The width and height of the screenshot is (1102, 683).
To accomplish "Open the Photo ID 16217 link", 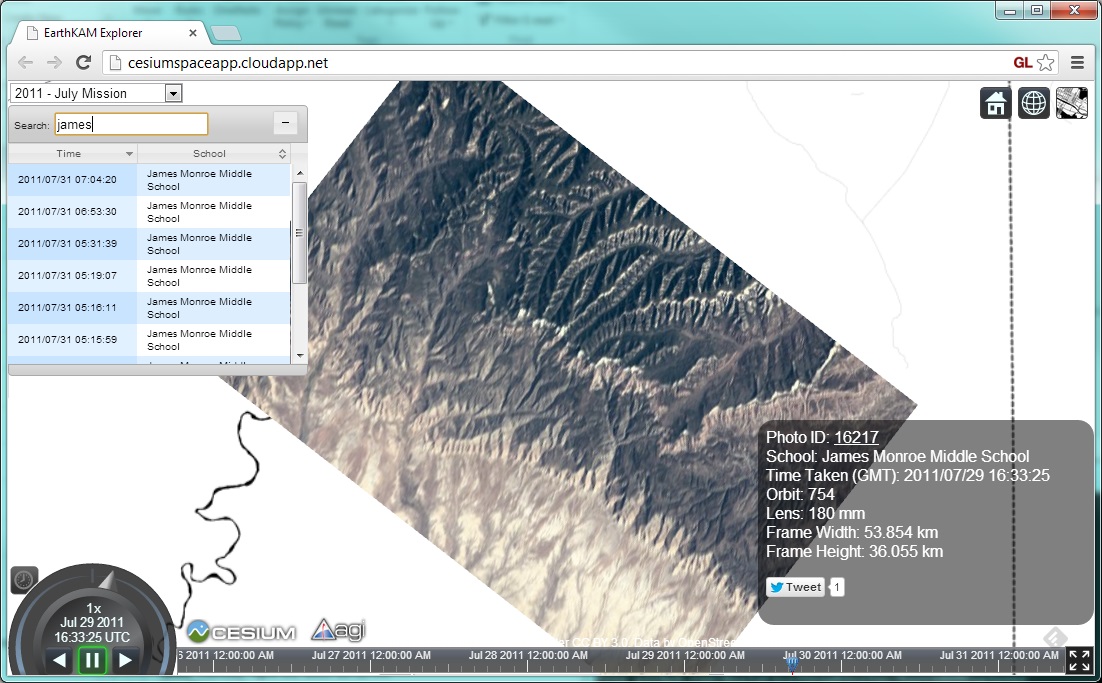I will (x=856, y=437).
